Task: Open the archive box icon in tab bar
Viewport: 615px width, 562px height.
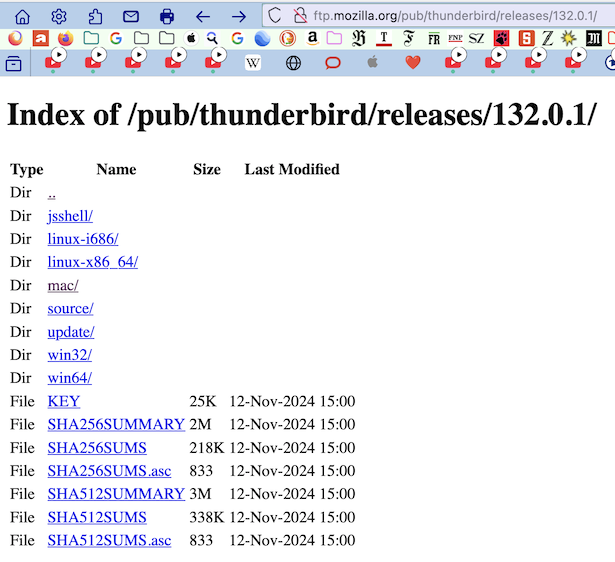Action: coord(14,63)
